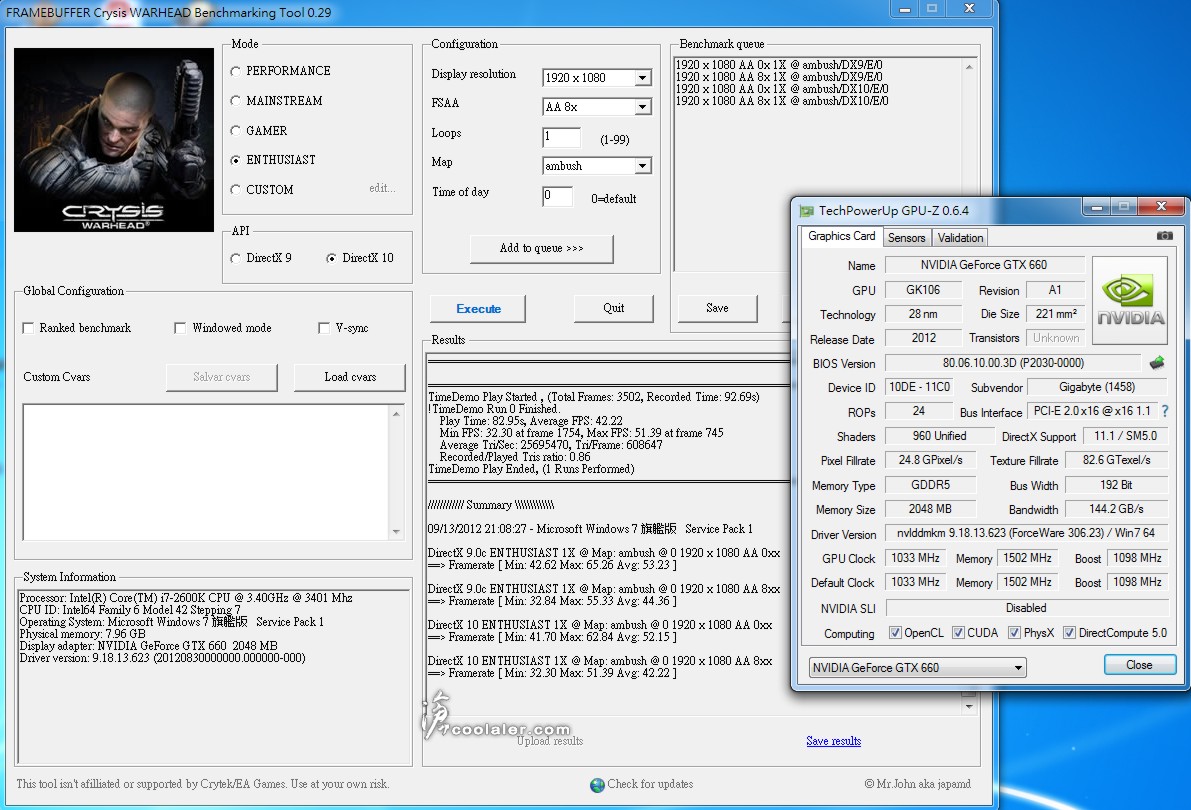Viewport: 1191px width, 810px height.
Task: Click the edit... link beside CUSTOM
Action: 382,188
